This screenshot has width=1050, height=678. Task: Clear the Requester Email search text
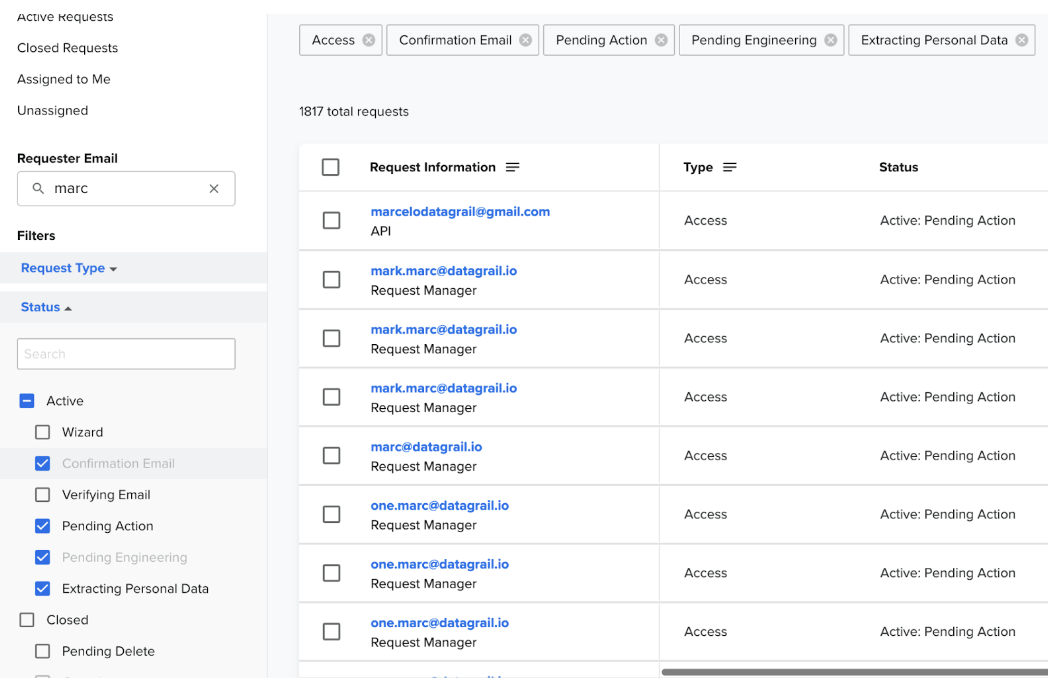click(214, 189)
